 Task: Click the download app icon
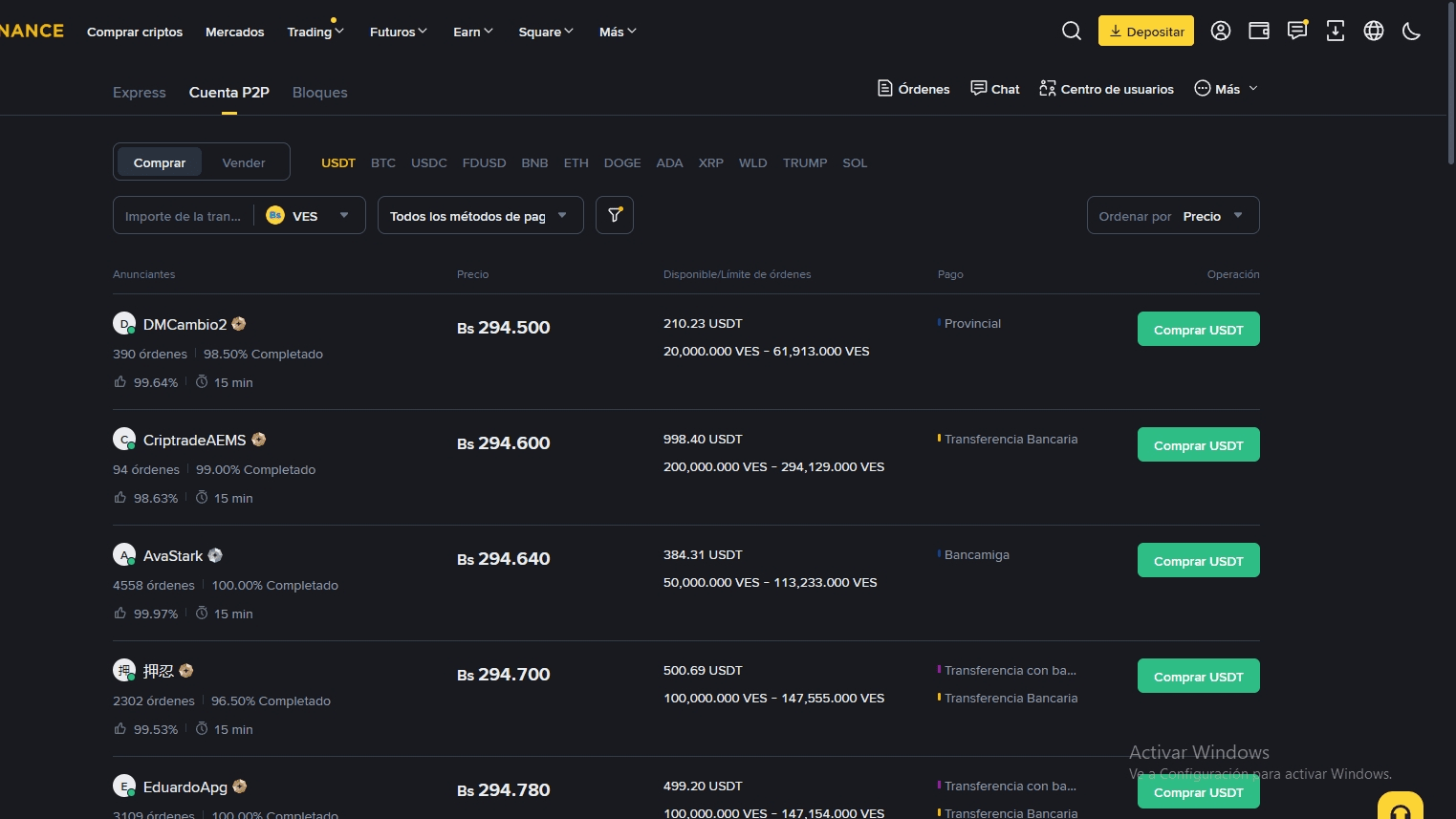[1336, 32]
